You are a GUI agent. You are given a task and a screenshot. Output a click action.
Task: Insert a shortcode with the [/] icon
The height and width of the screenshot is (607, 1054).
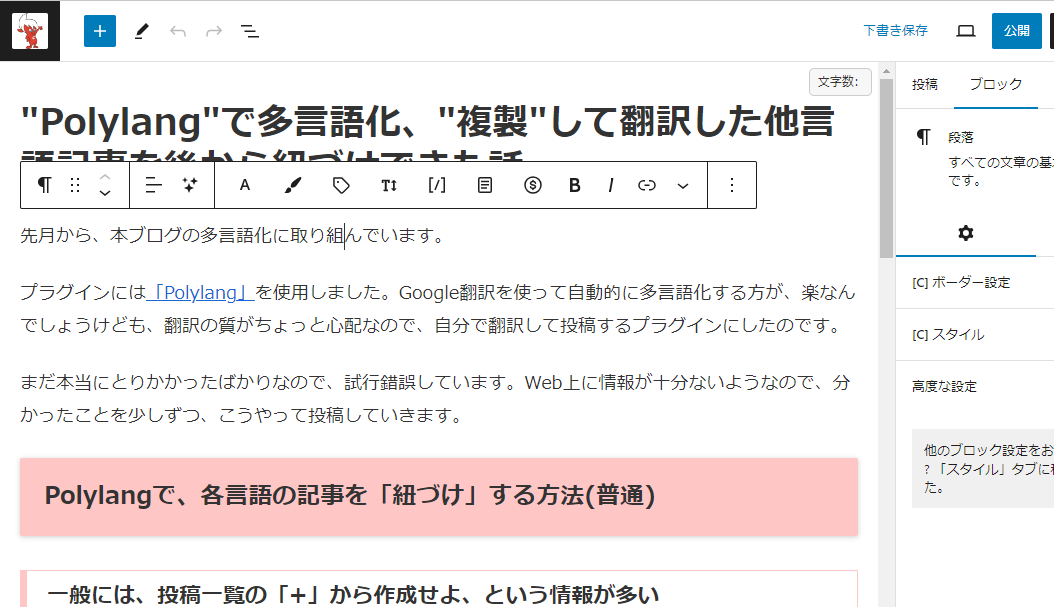(437, 185)
